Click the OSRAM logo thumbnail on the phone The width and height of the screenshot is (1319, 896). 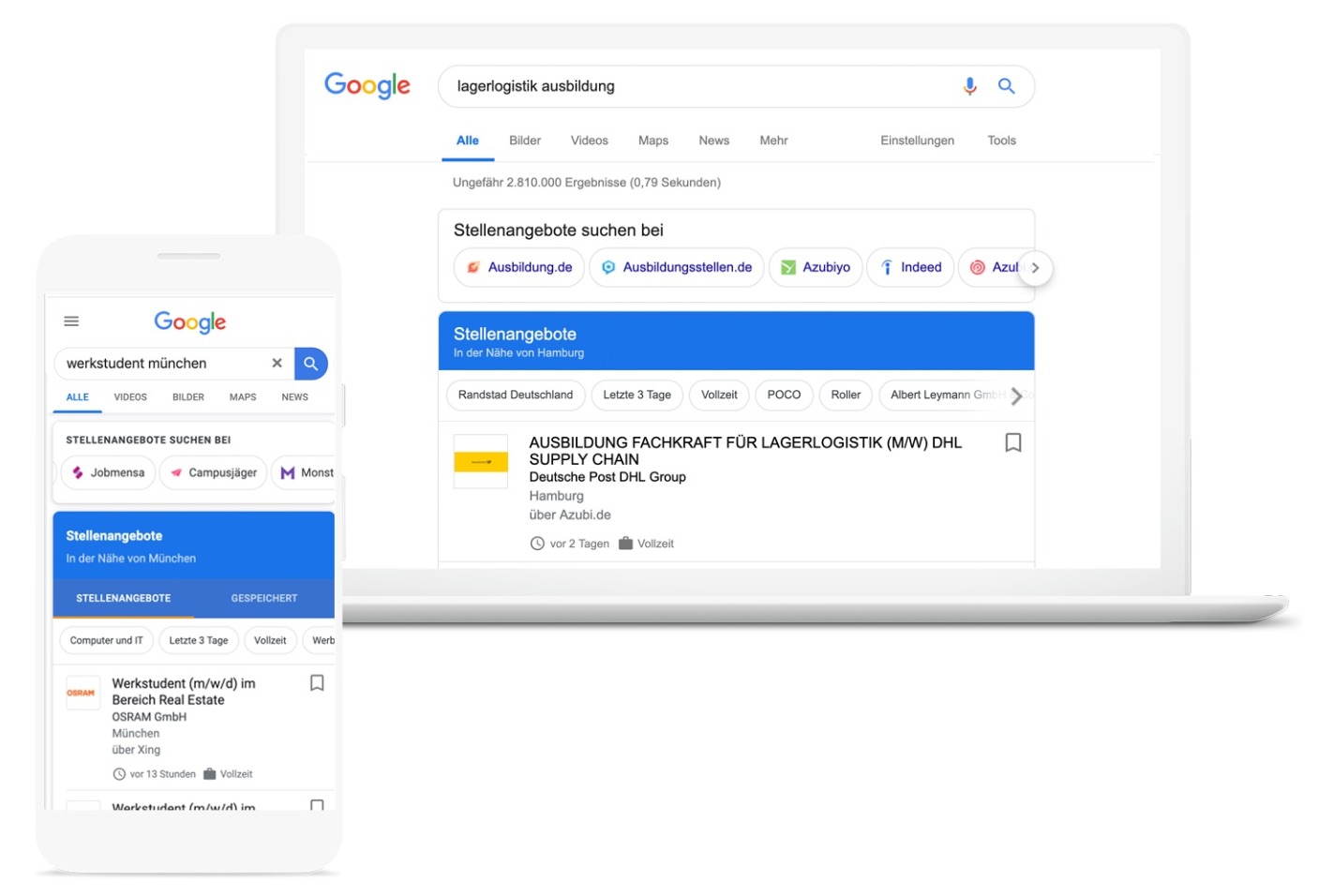(82, 693)
